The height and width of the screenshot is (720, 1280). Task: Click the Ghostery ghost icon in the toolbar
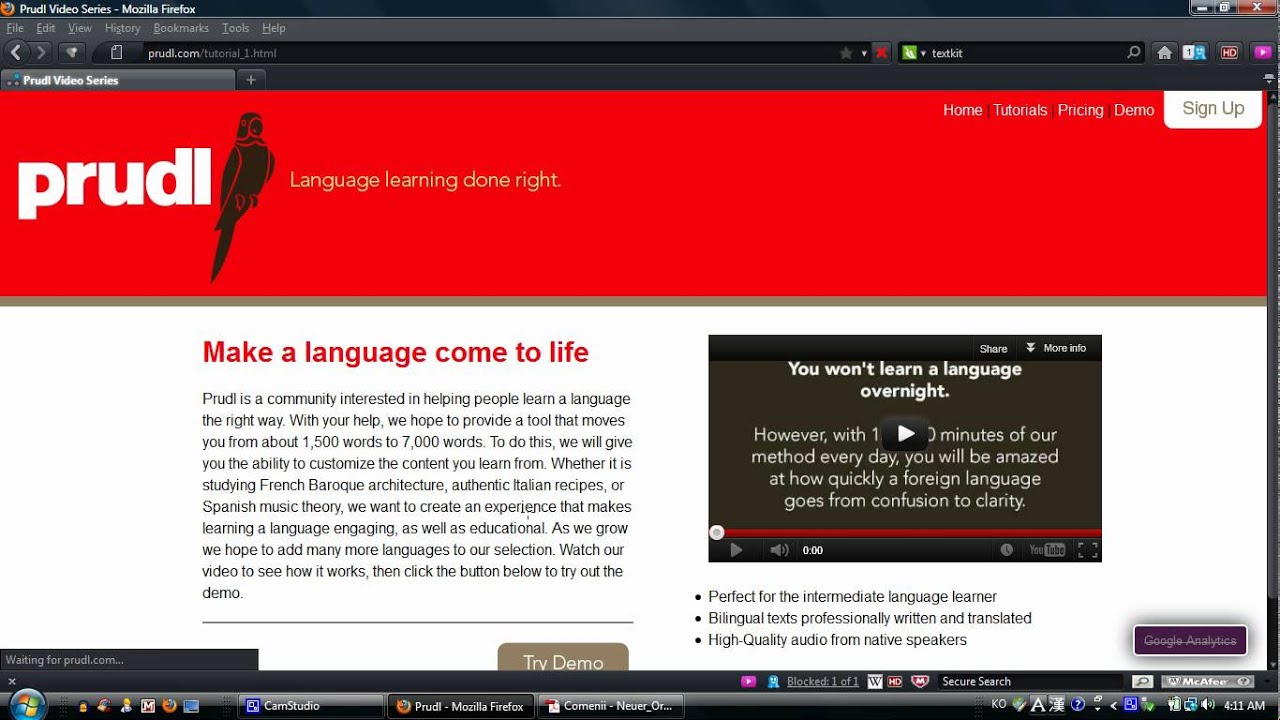[1194, 53]
